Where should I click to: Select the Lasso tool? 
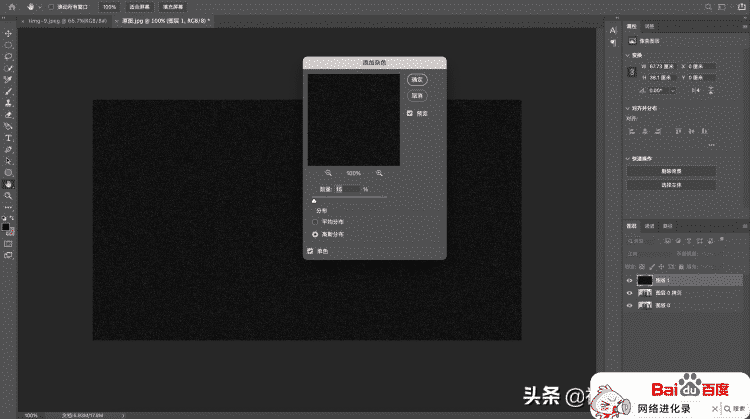[x=8, y=56]
